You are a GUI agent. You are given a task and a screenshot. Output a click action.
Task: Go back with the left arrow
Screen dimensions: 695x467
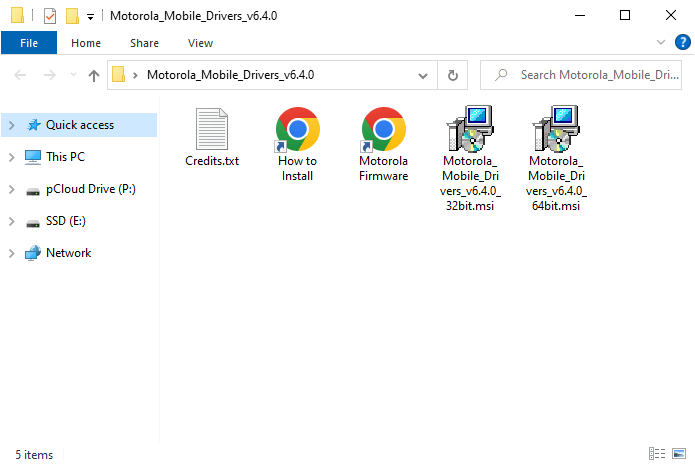[x=20, y=75]
